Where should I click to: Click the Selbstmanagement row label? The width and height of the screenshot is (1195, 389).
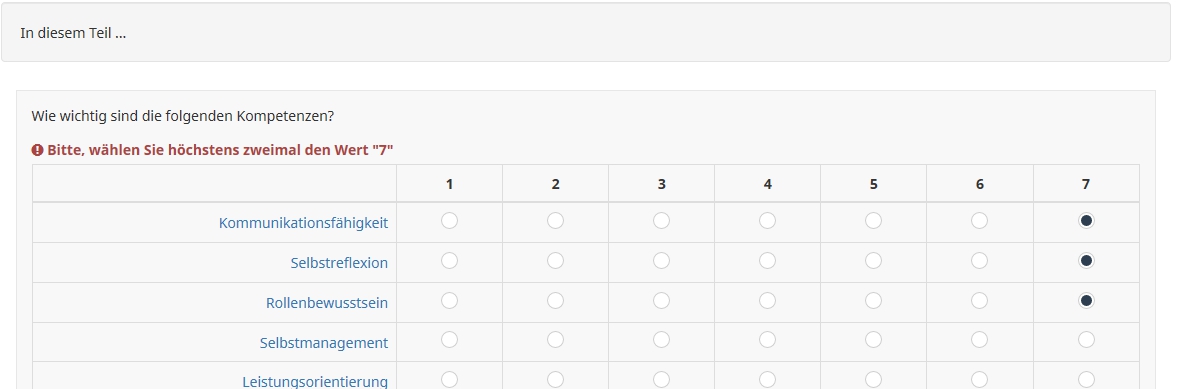click(x=324, y=342)
